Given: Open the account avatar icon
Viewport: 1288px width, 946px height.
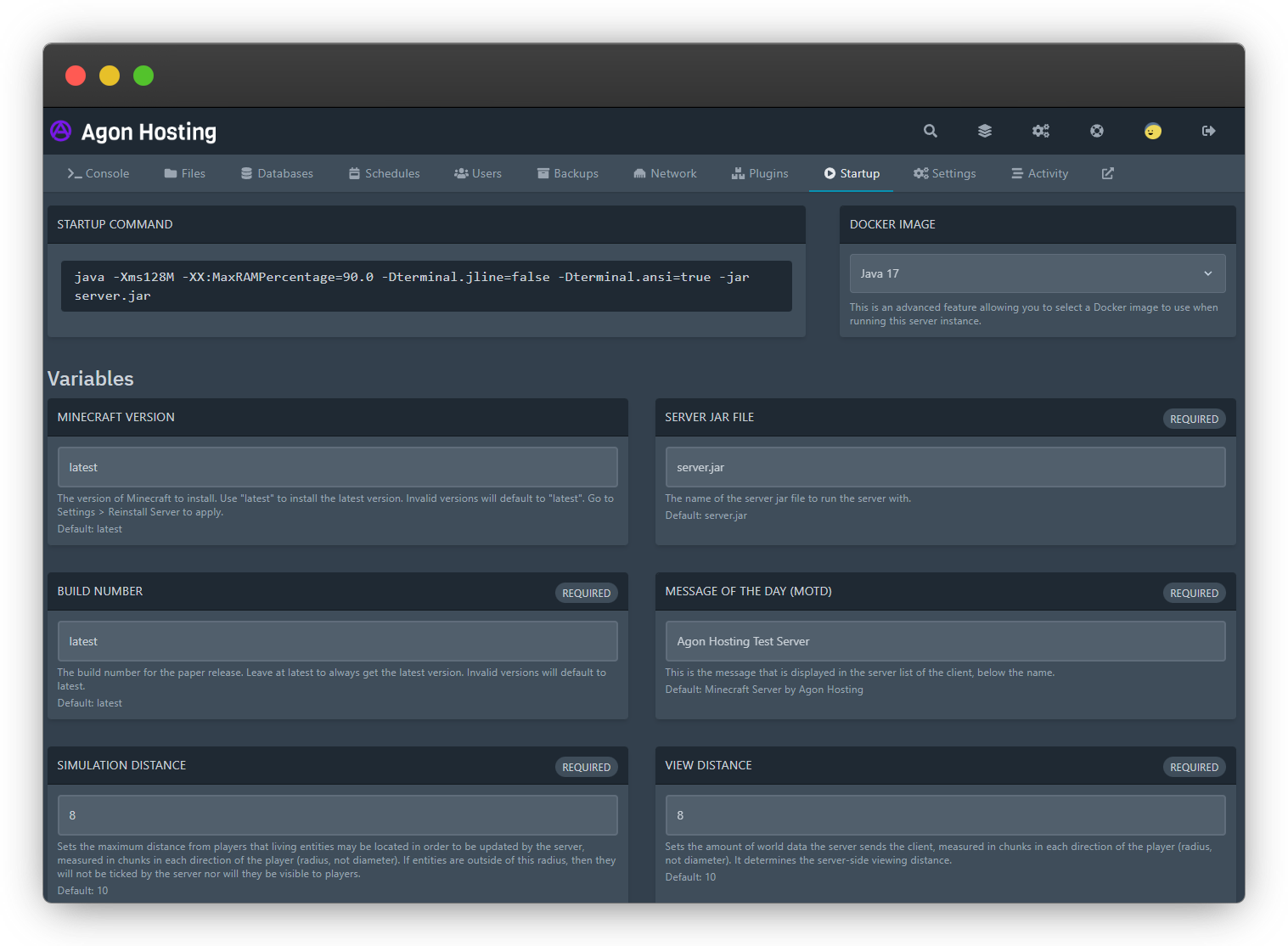Looking at the screenshot, I should (x=1152, y=131).
